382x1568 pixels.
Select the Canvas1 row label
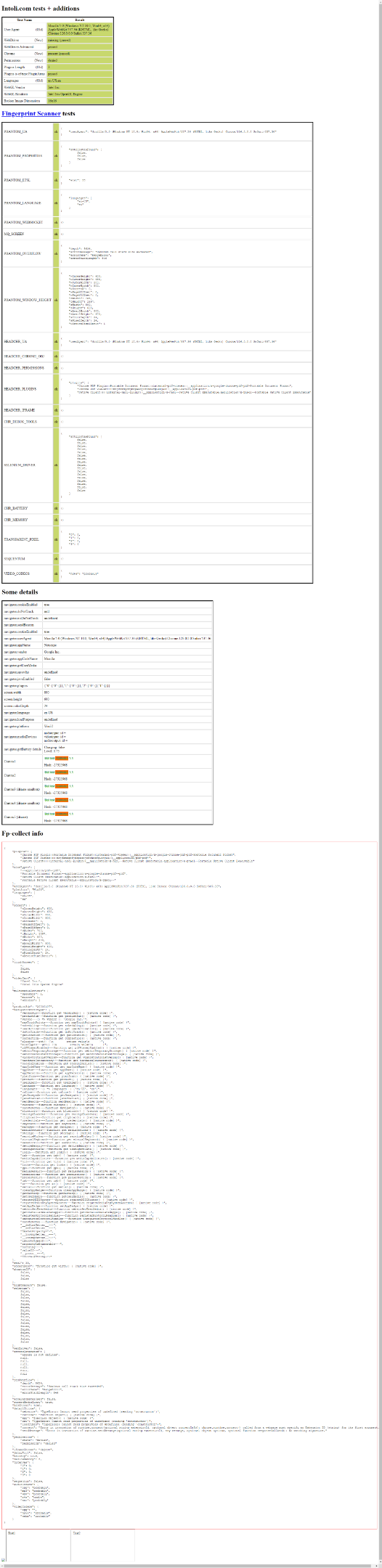pyautogui.click(x=9, y=761)
